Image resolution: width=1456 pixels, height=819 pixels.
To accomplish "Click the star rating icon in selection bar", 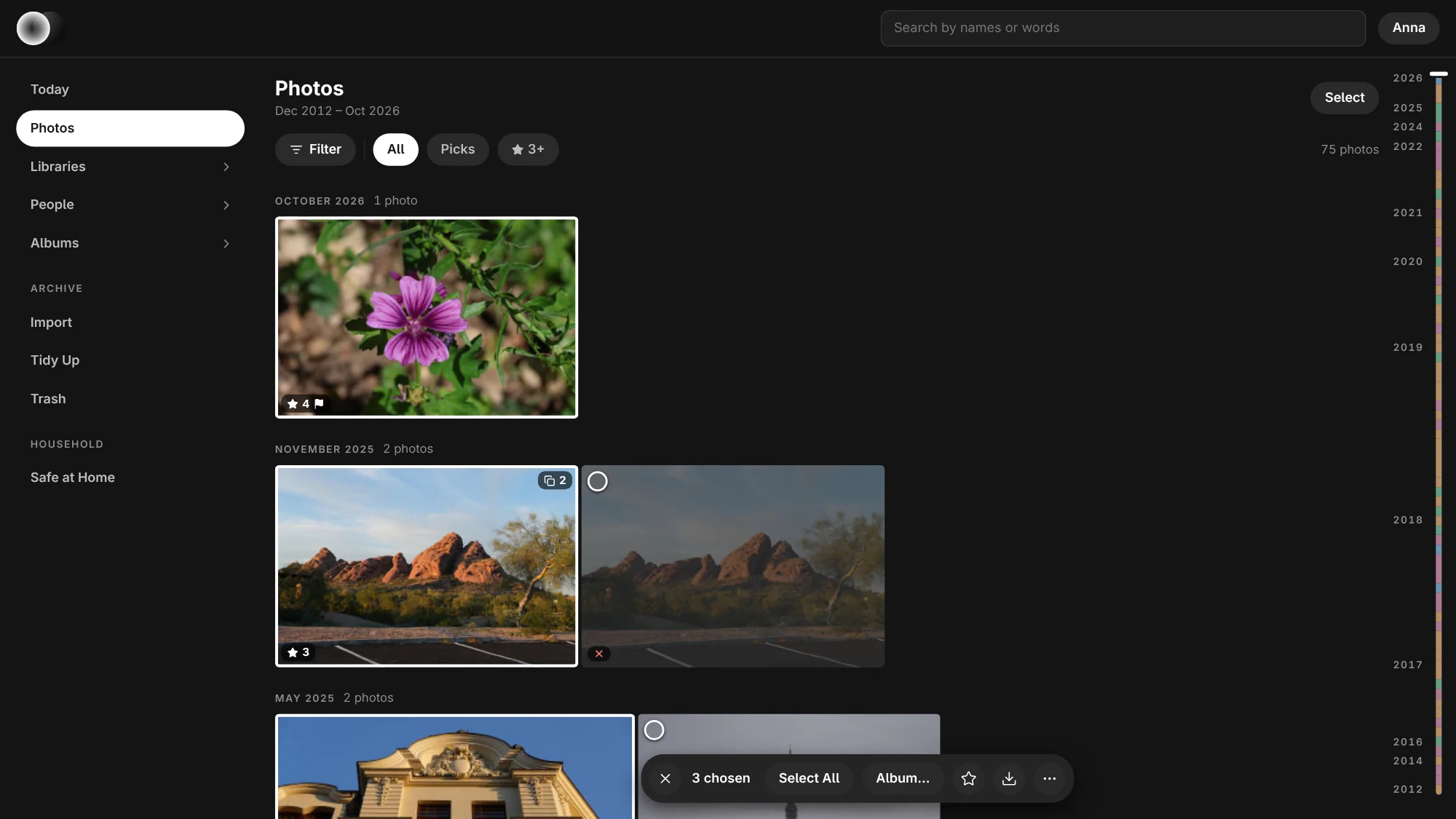I will point(968,778).
